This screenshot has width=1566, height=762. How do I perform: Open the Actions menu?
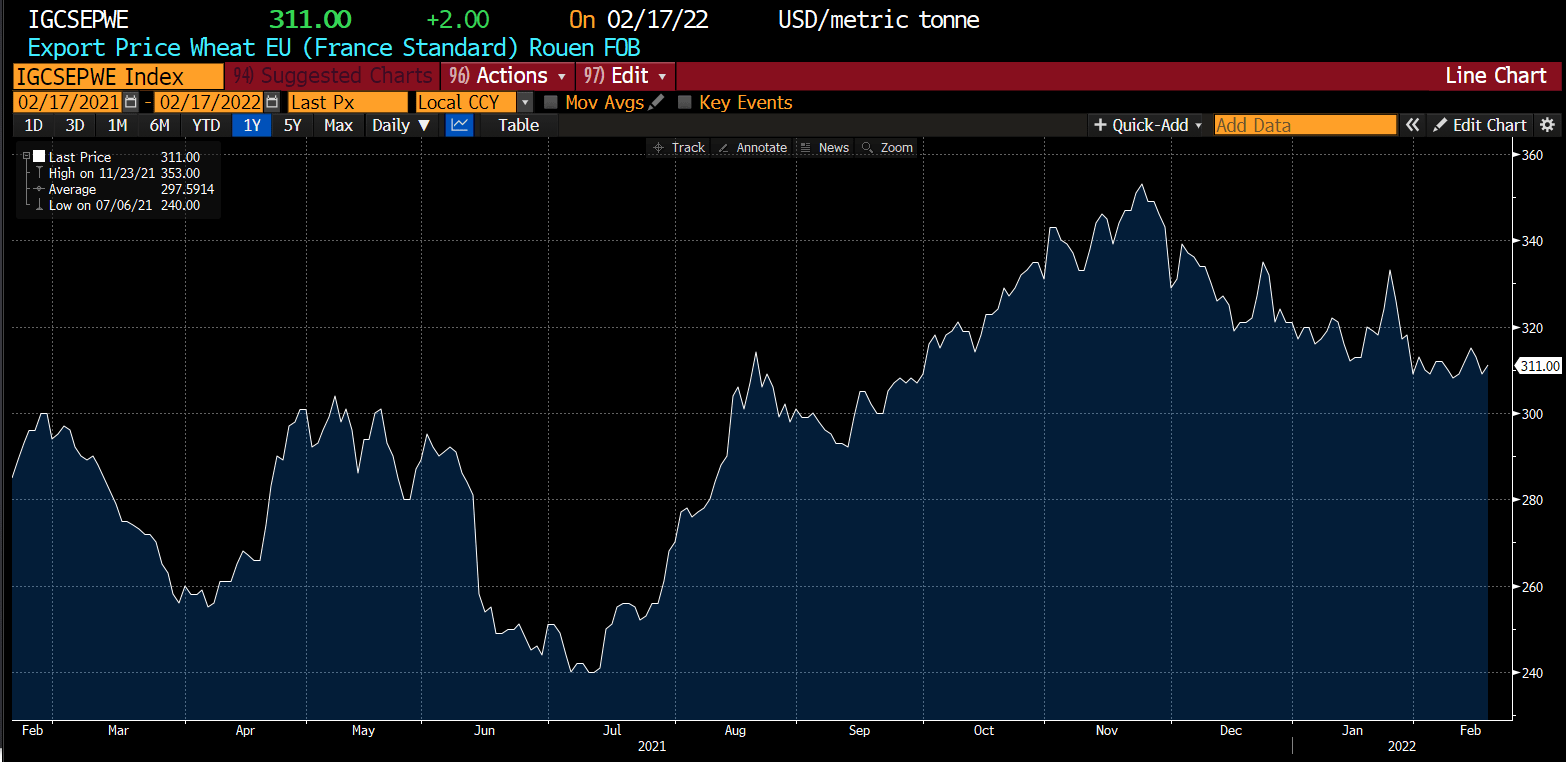click(509, 76)
